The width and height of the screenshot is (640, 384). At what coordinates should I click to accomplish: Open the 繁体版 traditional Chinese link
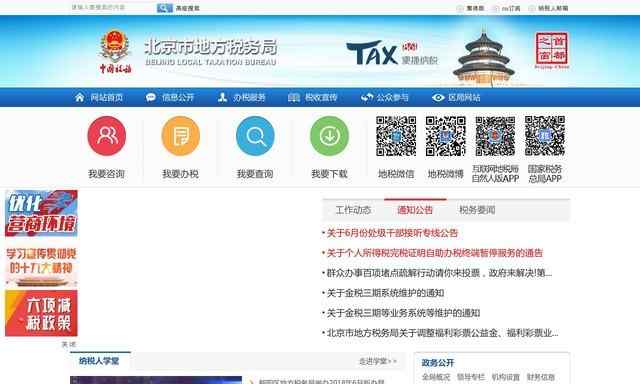point(475,8)
